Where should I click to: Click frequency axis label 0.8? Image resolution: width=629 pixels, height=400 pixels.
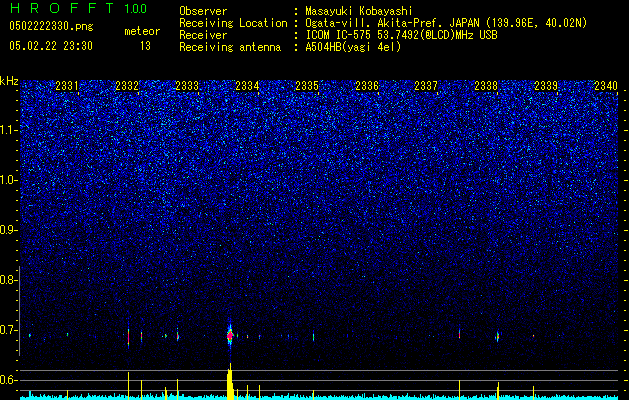click(x=9, y=280)
